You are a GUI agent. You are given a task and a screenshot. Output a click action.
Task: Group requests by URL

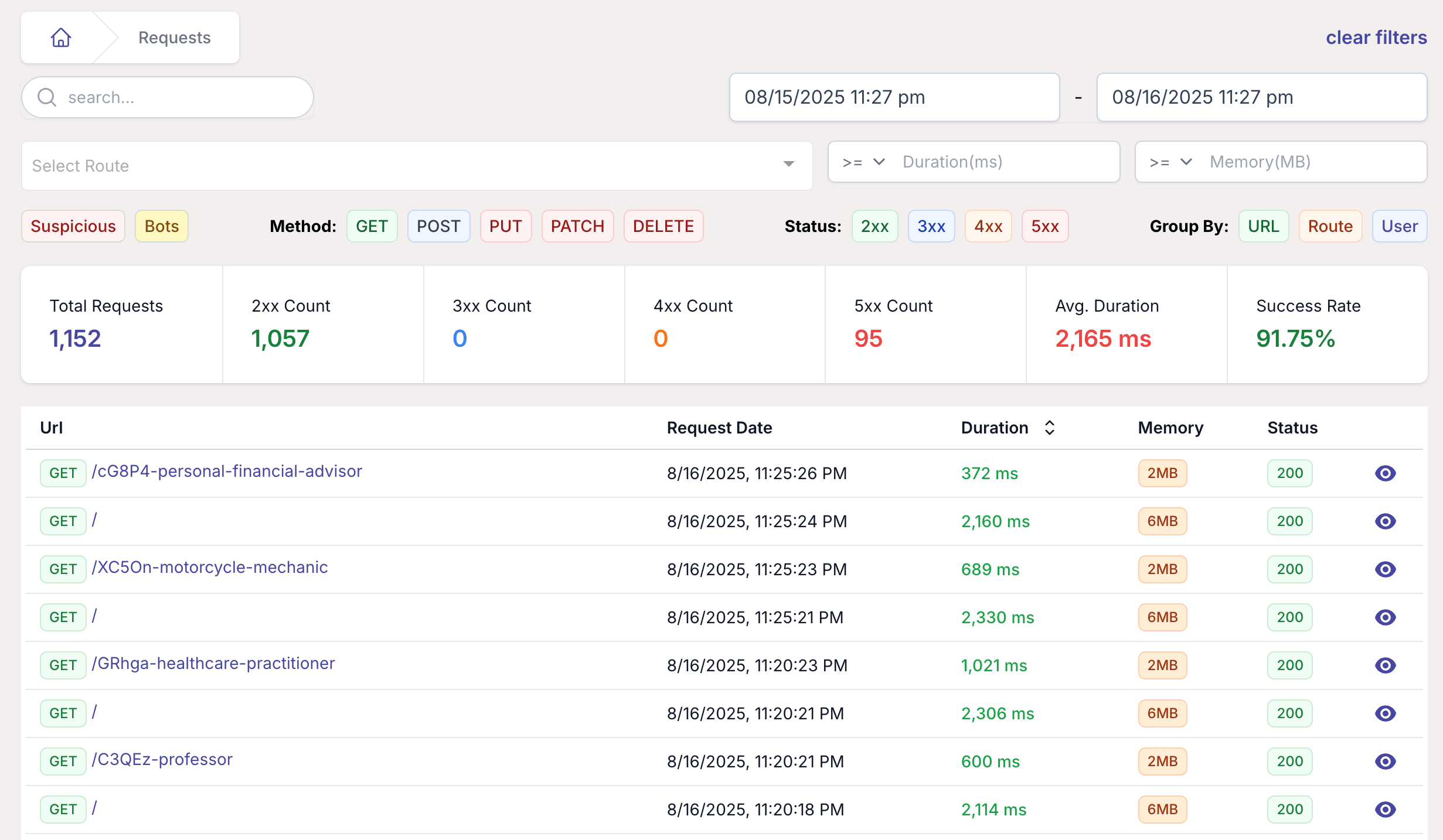tap(1264, 226)
